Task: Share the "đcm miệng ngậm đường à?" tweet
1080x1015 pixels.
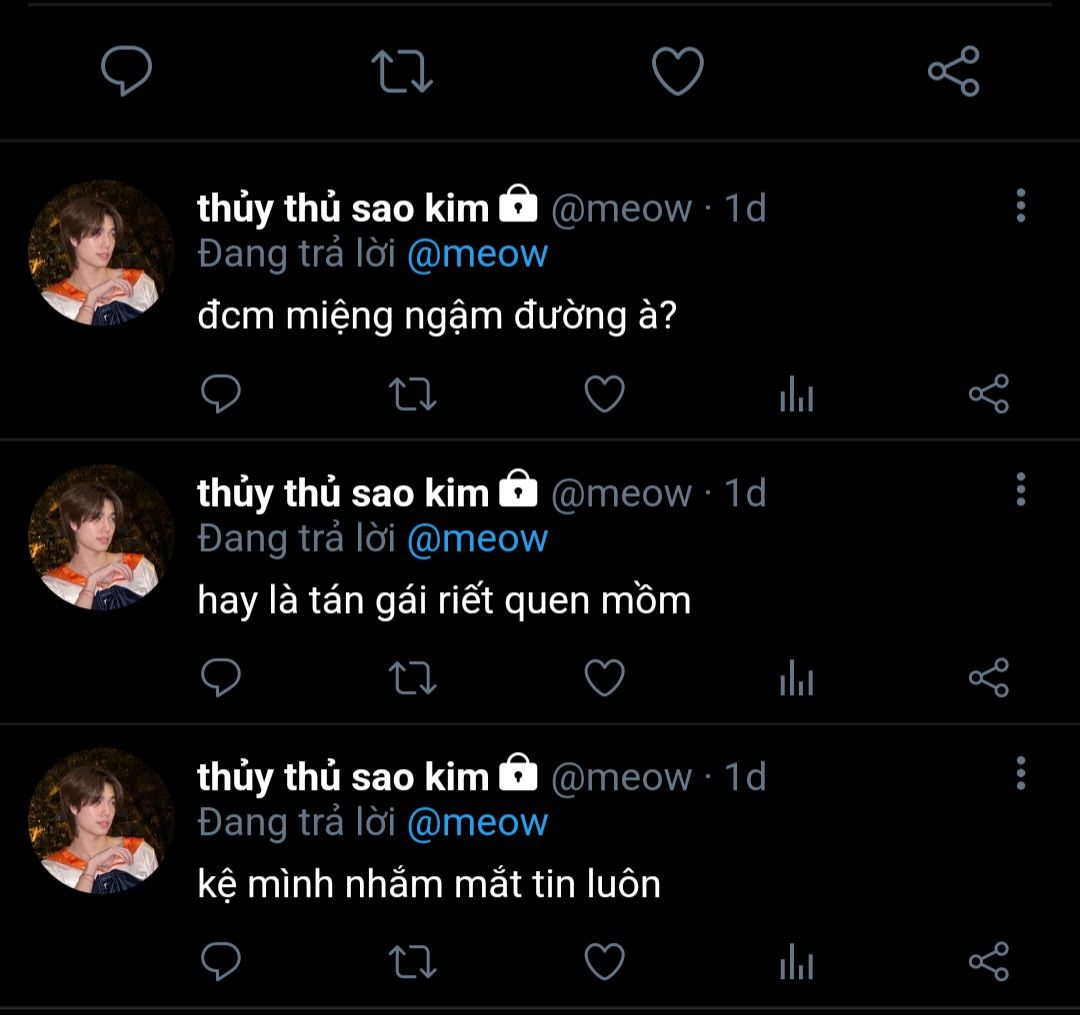Action: tap(989, 395)
